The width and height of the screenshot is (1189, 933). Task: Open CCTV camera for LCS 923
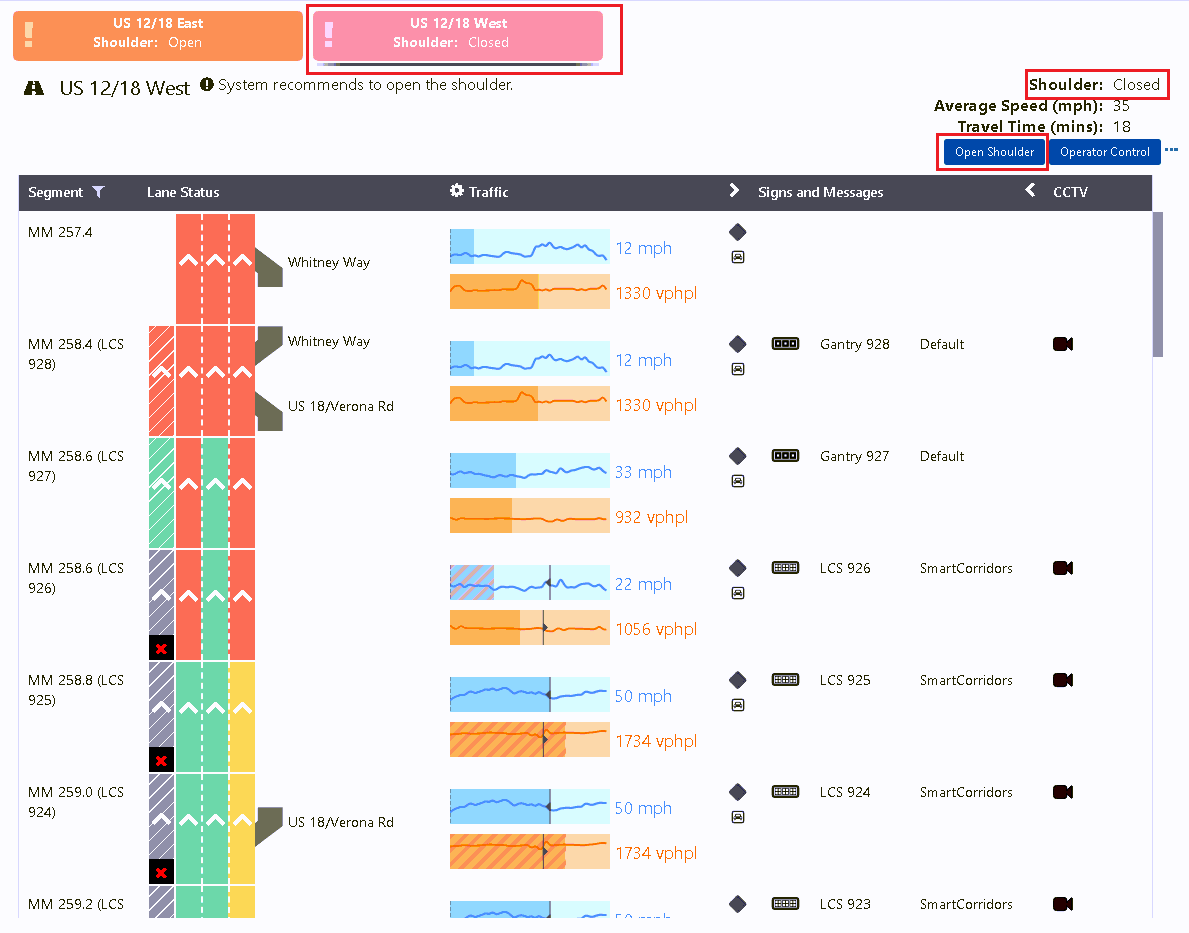click(1062, 904)
